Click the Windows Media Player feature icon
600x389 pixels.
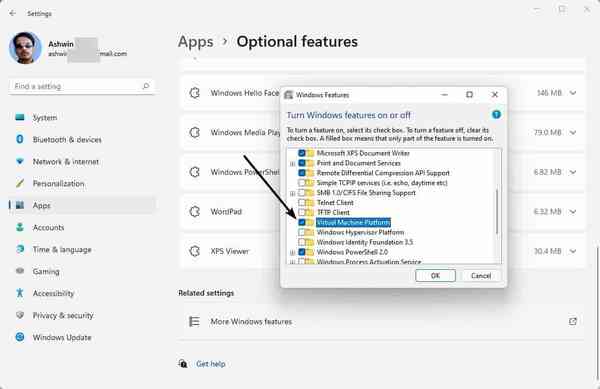pos(195,132)
